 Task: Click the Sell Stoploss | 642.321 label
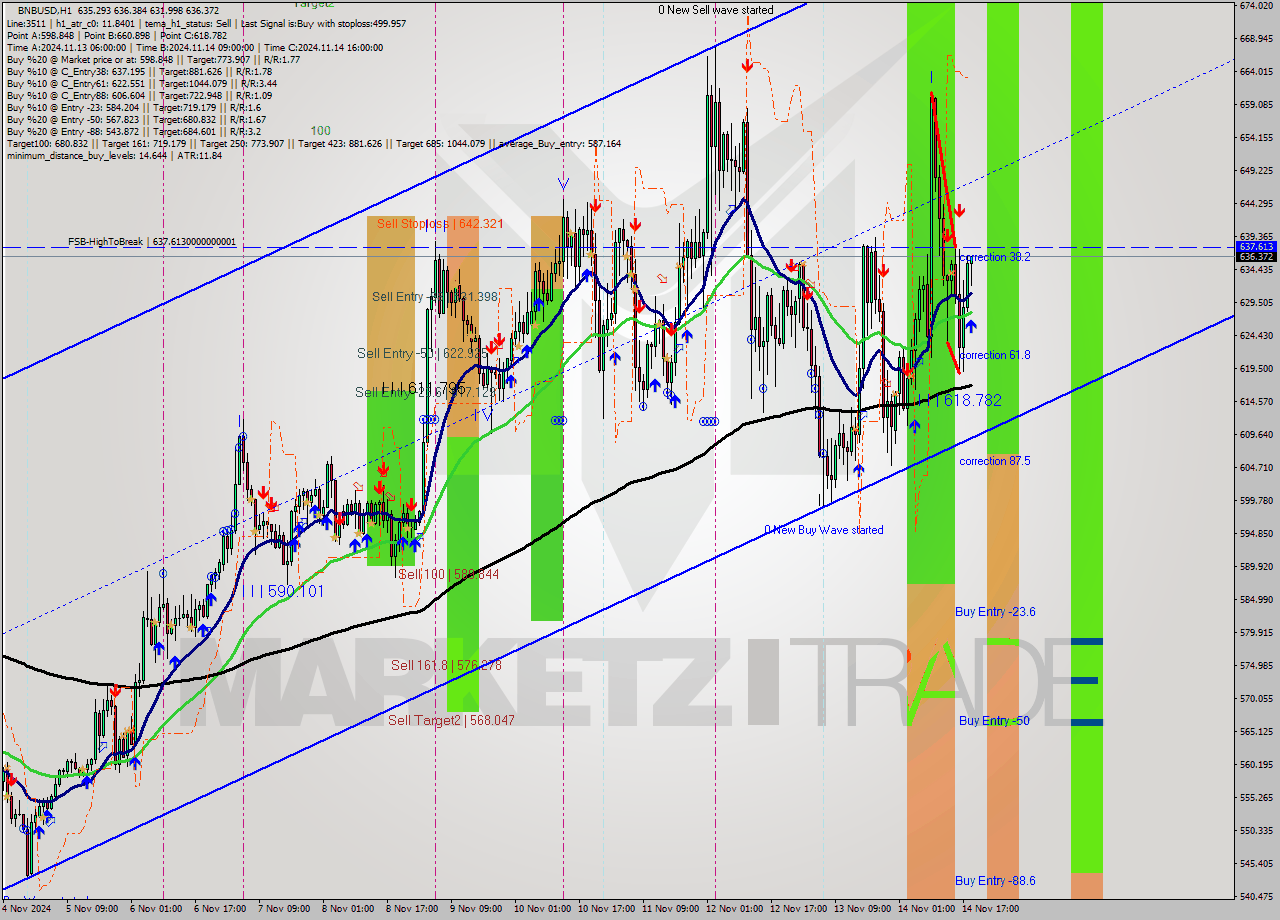439,224
